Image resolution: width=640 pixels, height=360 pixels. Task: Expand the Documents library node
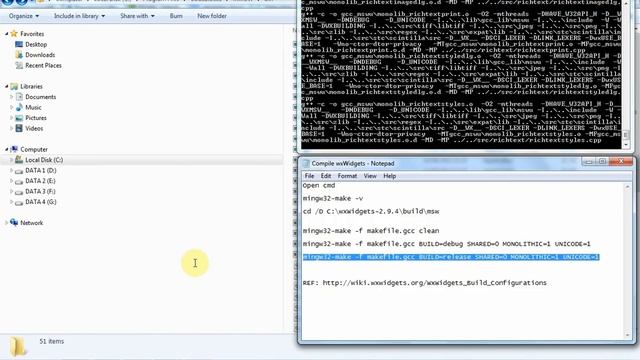tap(11, 97)
